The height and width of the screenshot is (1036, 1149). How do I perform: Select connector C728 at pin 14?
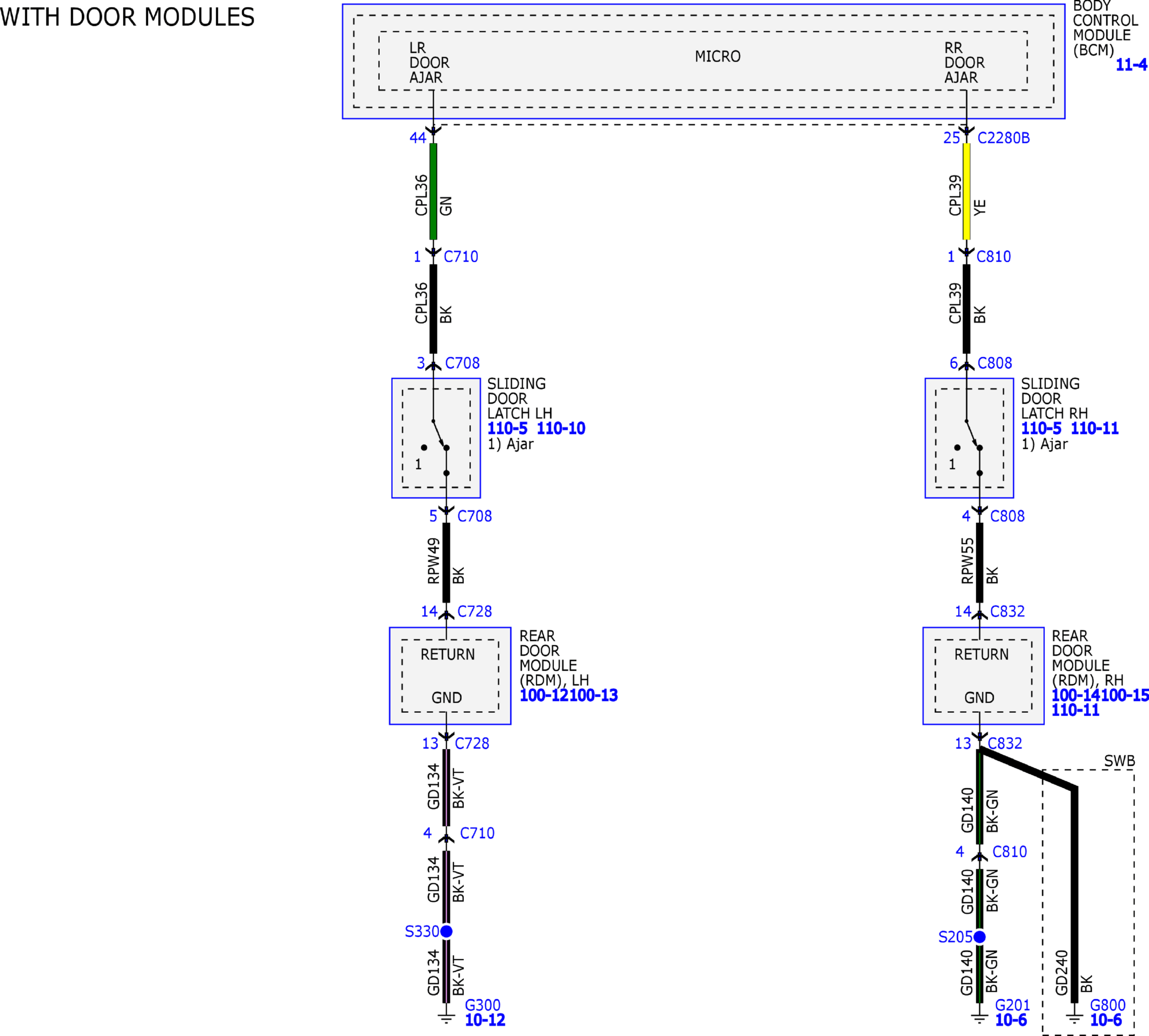click(x=475, y=611)
